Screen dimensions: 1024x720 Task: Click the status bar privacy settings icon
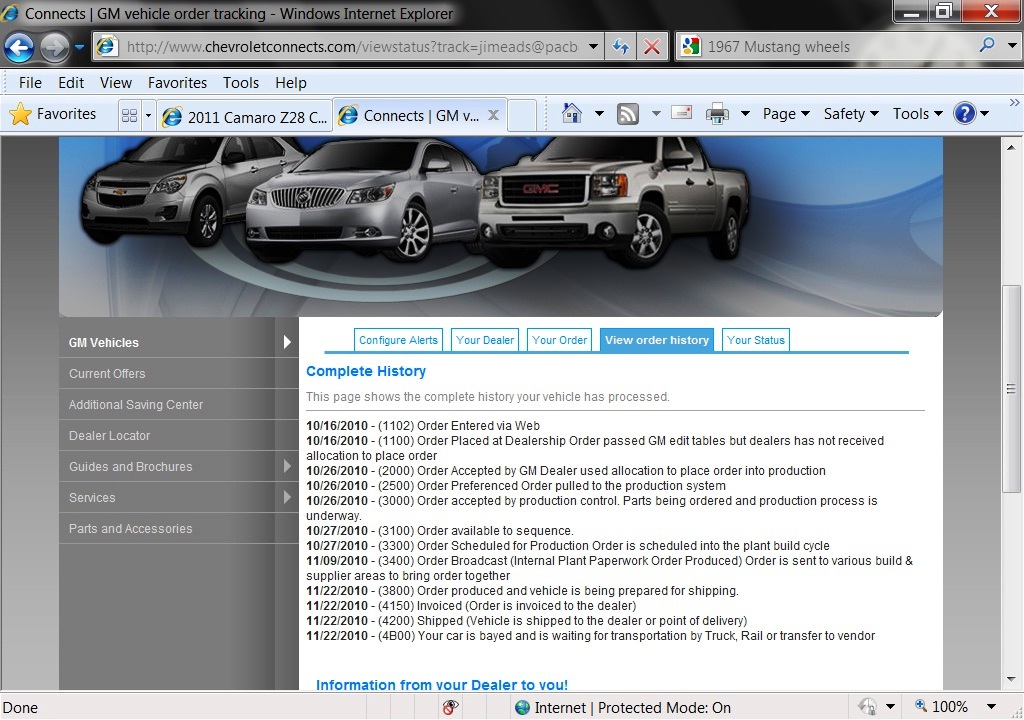[867, 706]
